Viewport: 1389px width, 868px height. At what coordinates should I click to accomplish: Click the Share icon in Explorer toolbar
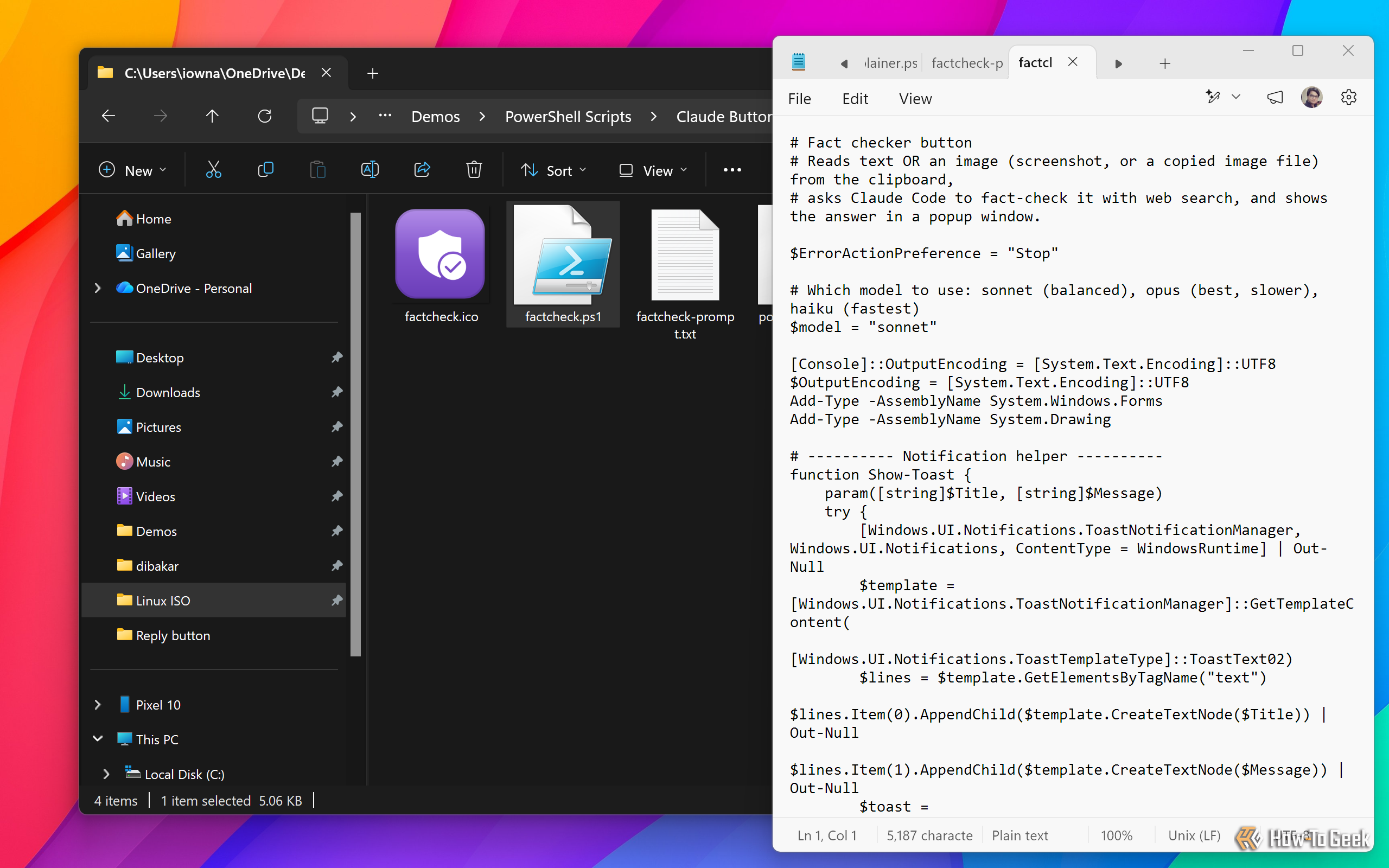pyautogui.click(x=422, y=170)
